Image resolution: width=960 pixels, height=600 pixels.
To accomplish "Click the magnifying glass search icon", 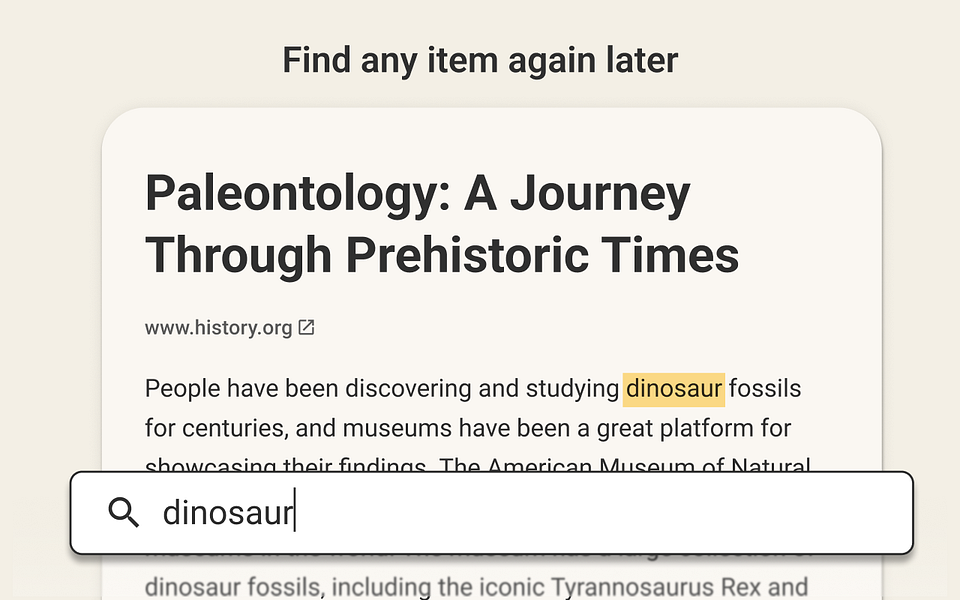I will click(x=124, y=513).
